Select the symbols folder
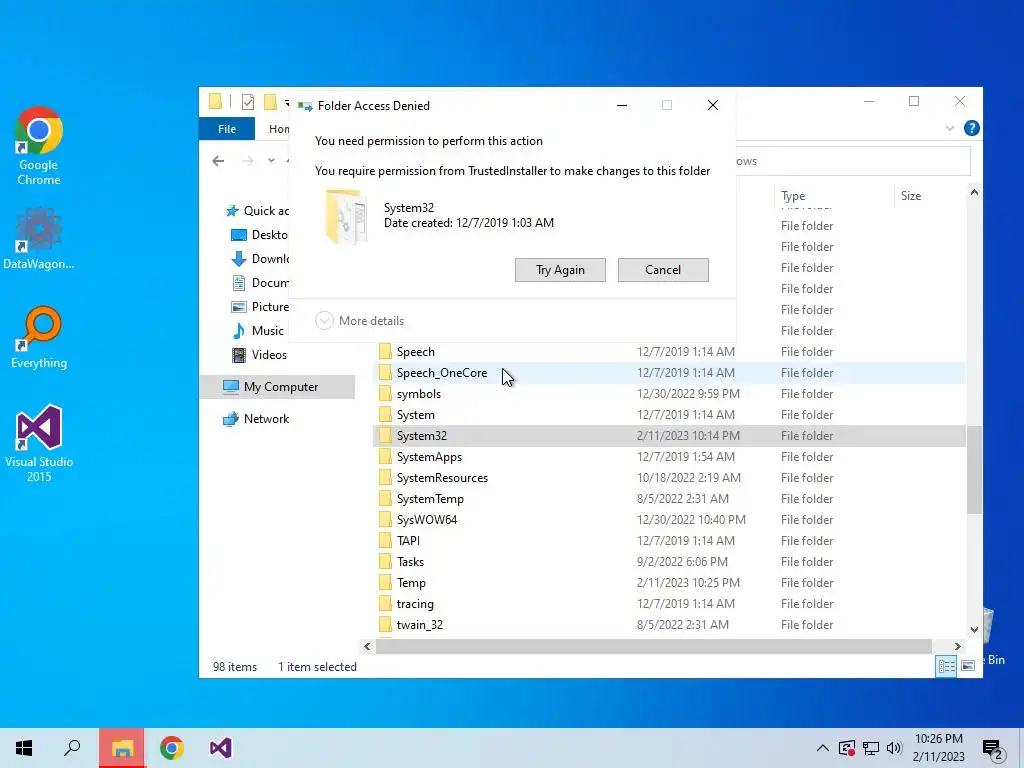The image size is (1024, 768). (669, 394)
